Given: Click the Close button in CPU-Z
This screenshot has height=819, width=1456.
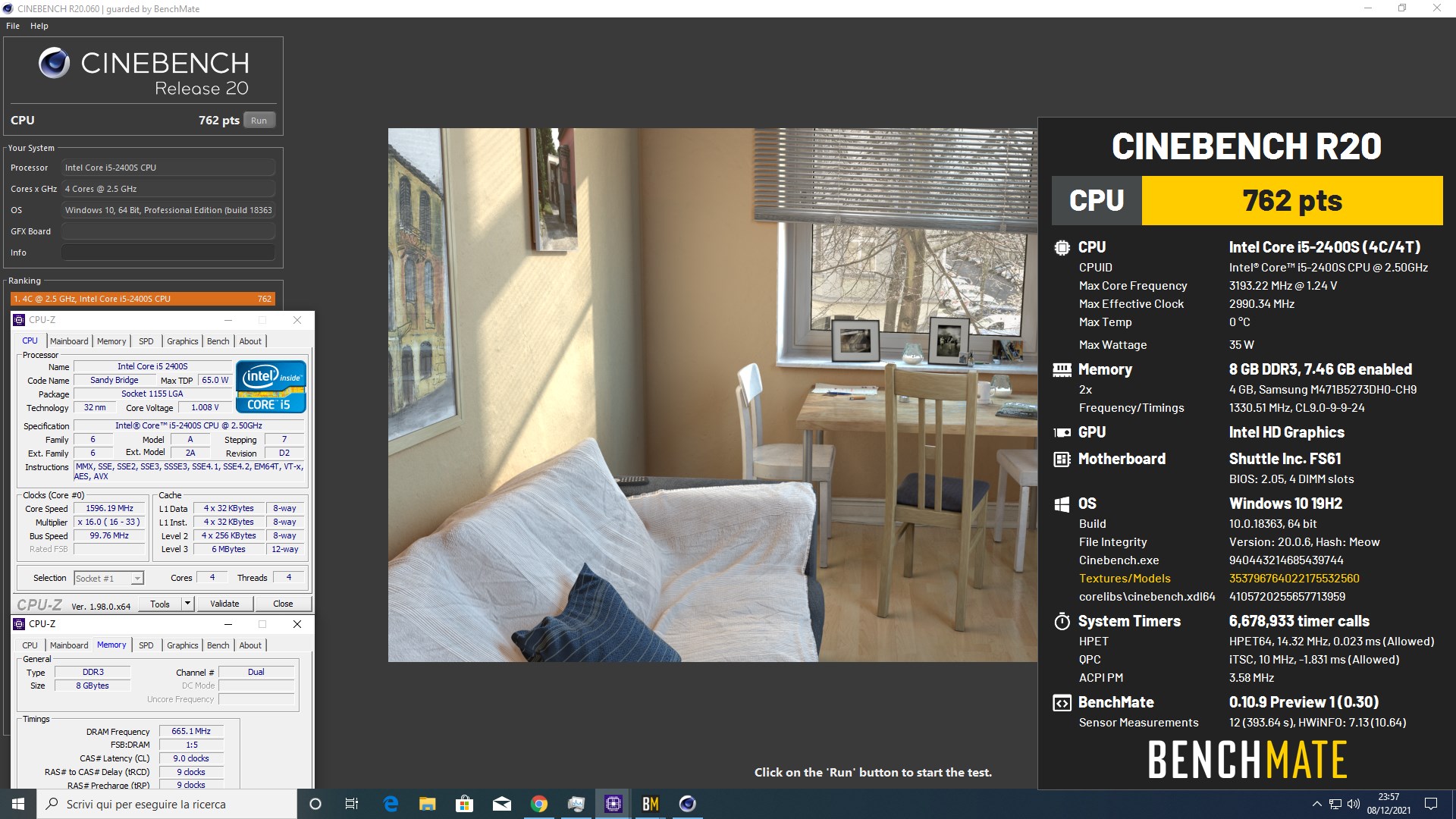Looking at the screenshot, I should (283, 604).
